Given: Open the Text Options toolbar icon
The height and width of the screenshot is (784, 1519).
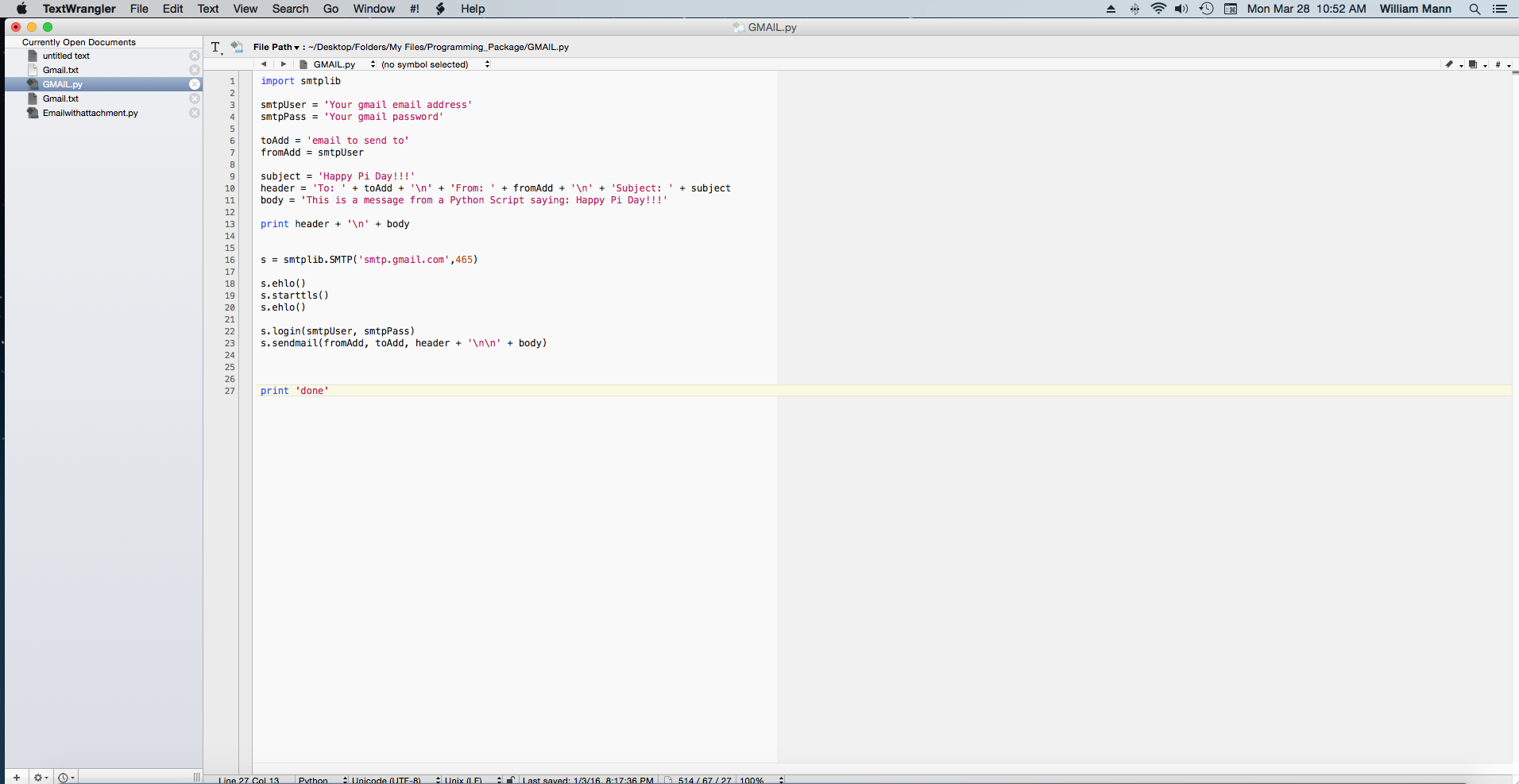Looking at the screenshot, I should (x=216, y=48).
